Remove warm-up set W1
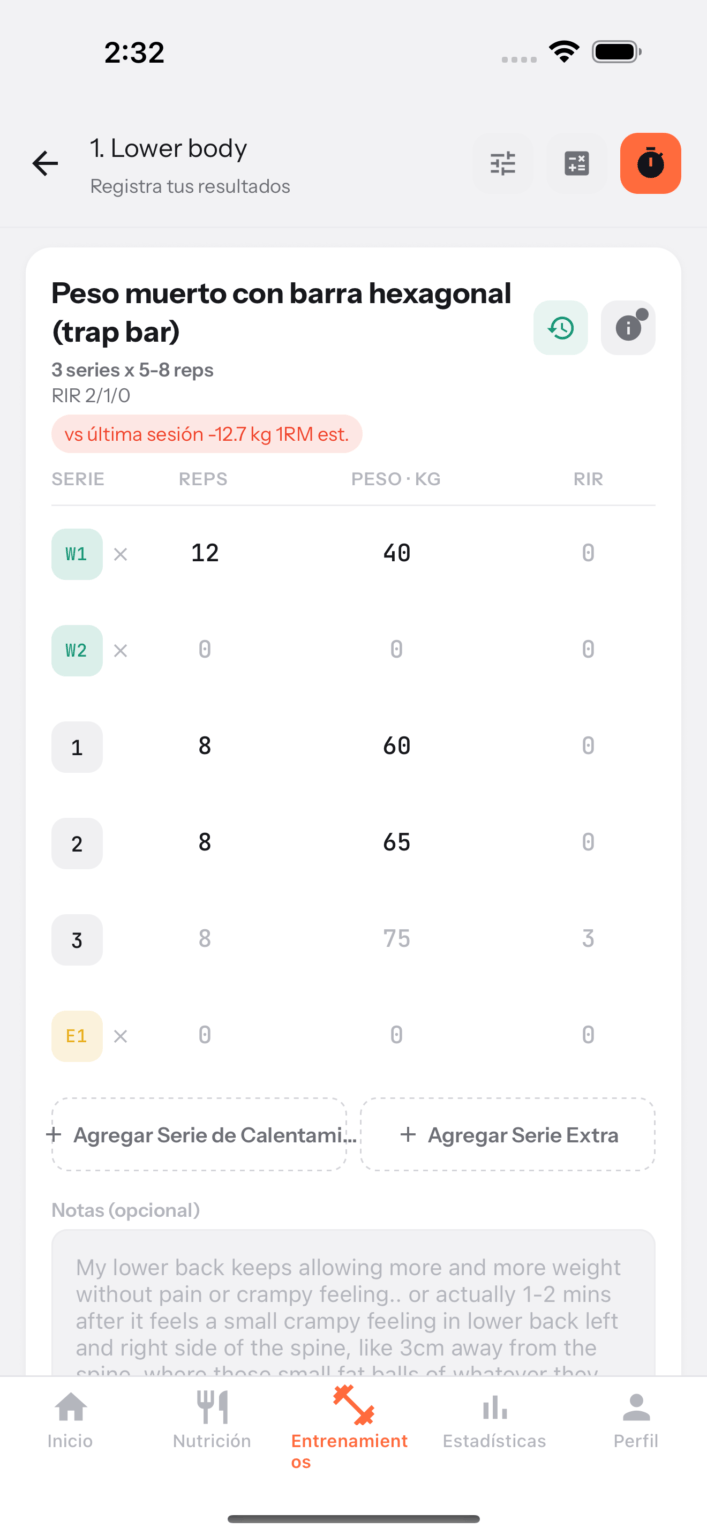The image size is (707, 1536). coord(121,554)
